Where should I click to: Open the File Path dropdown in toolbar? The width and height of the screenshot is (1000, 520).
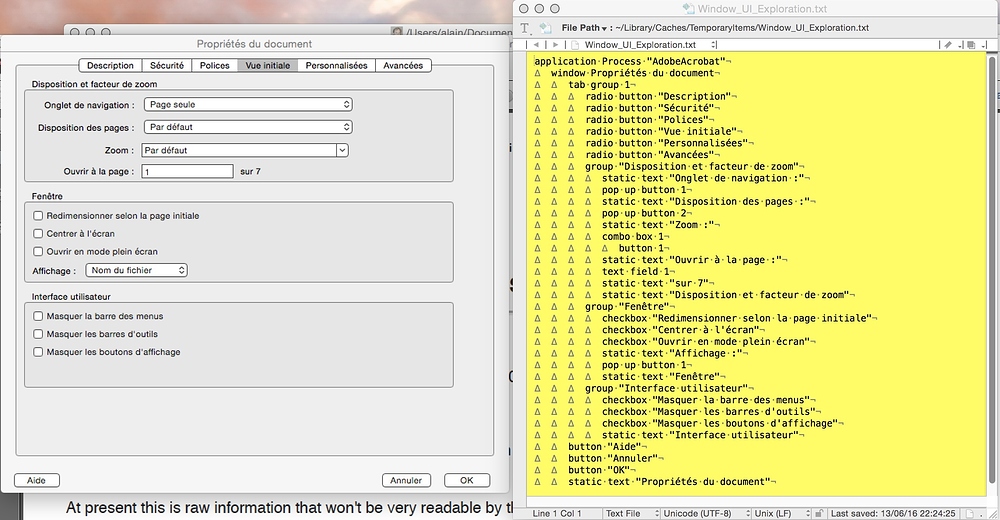pos(584,27)
